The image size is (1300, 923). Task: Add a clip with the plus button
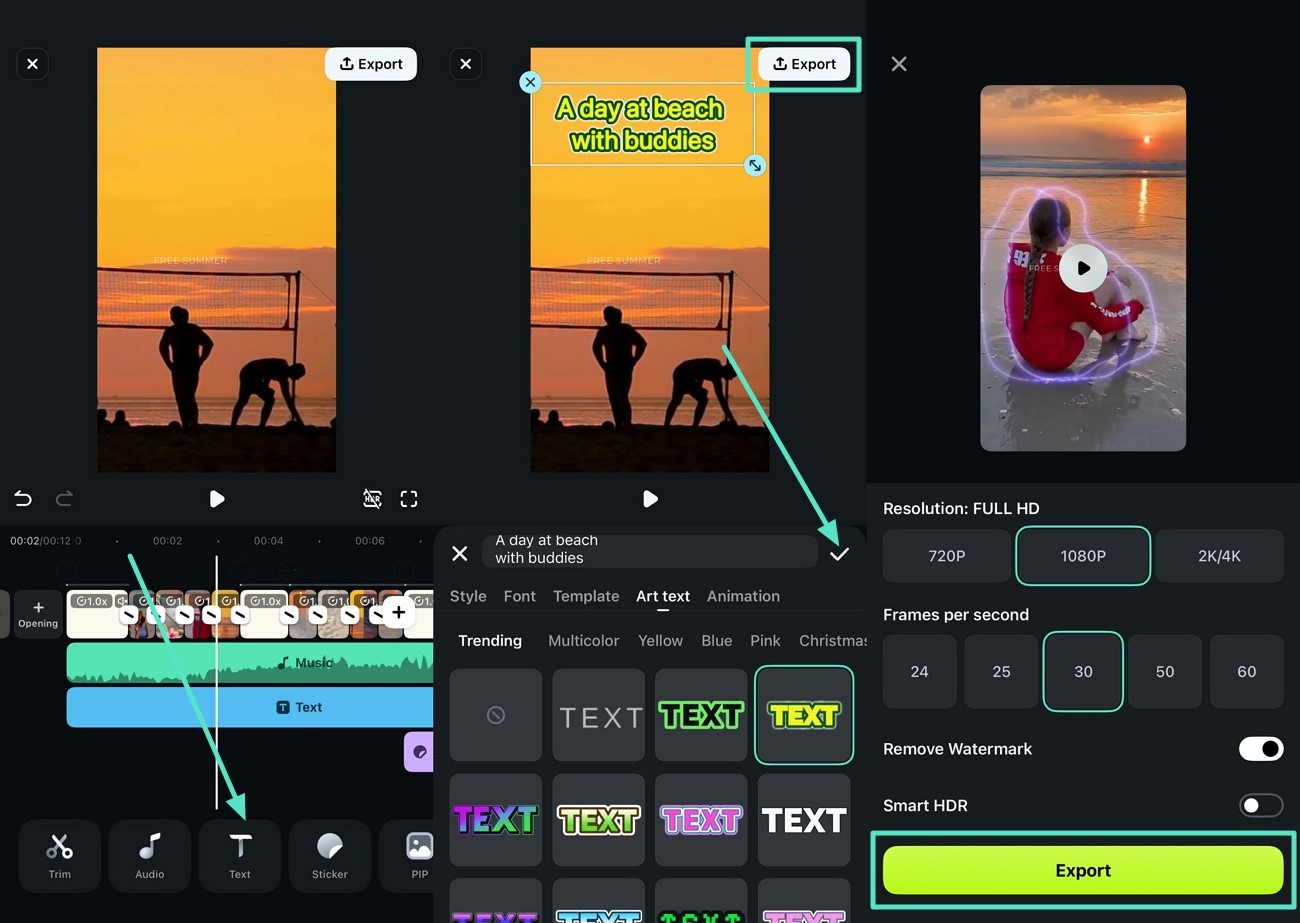(x=398, y=613)
